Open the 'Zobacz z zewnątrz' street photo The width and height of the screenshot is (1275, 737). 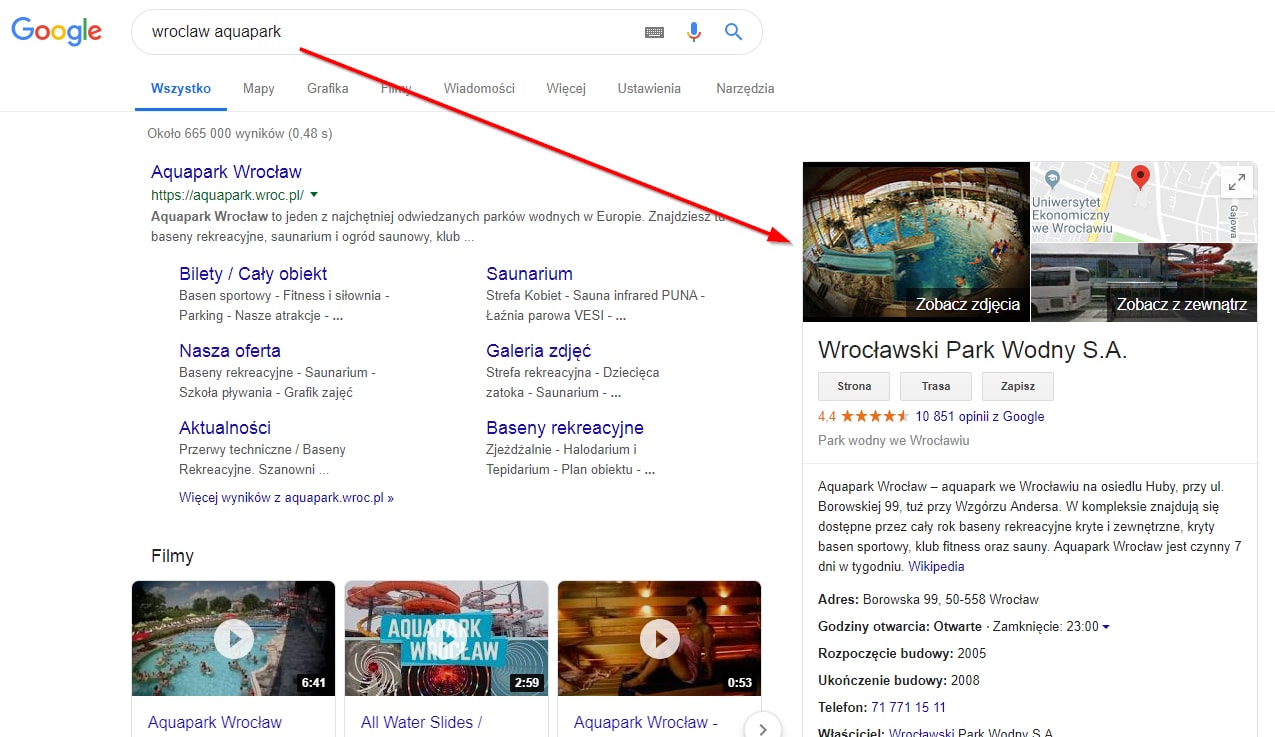(1144, 283)
